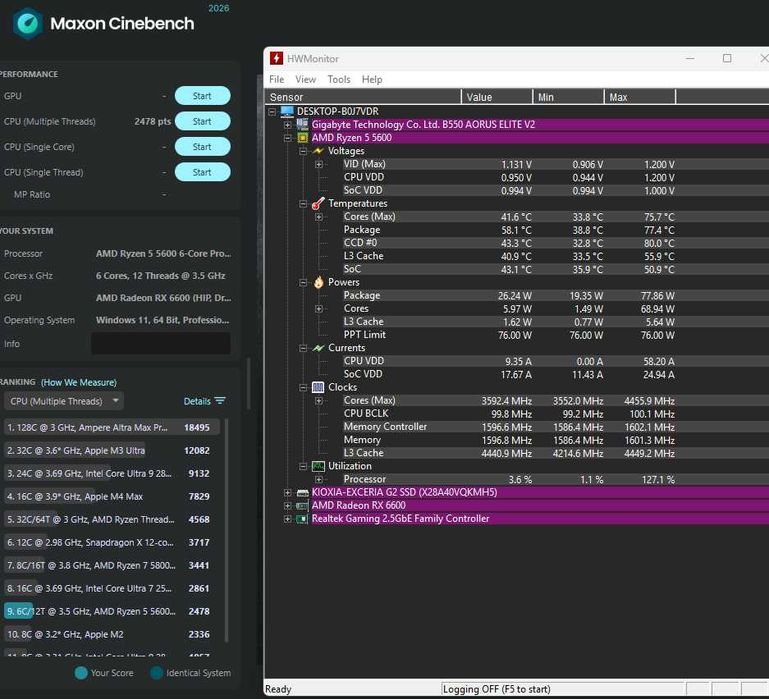The width and height of the screenshot is (769, 699).
Task: Expand the Gigabyte B550 AORUS ELITE V2 node
Action: tap(287, 125)
